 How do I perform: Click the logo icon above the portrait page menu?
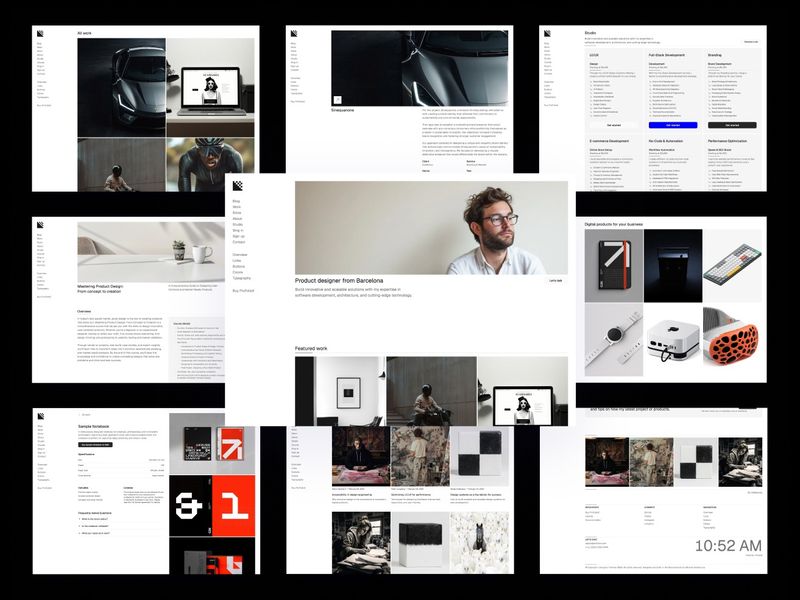tap(237, 186)
